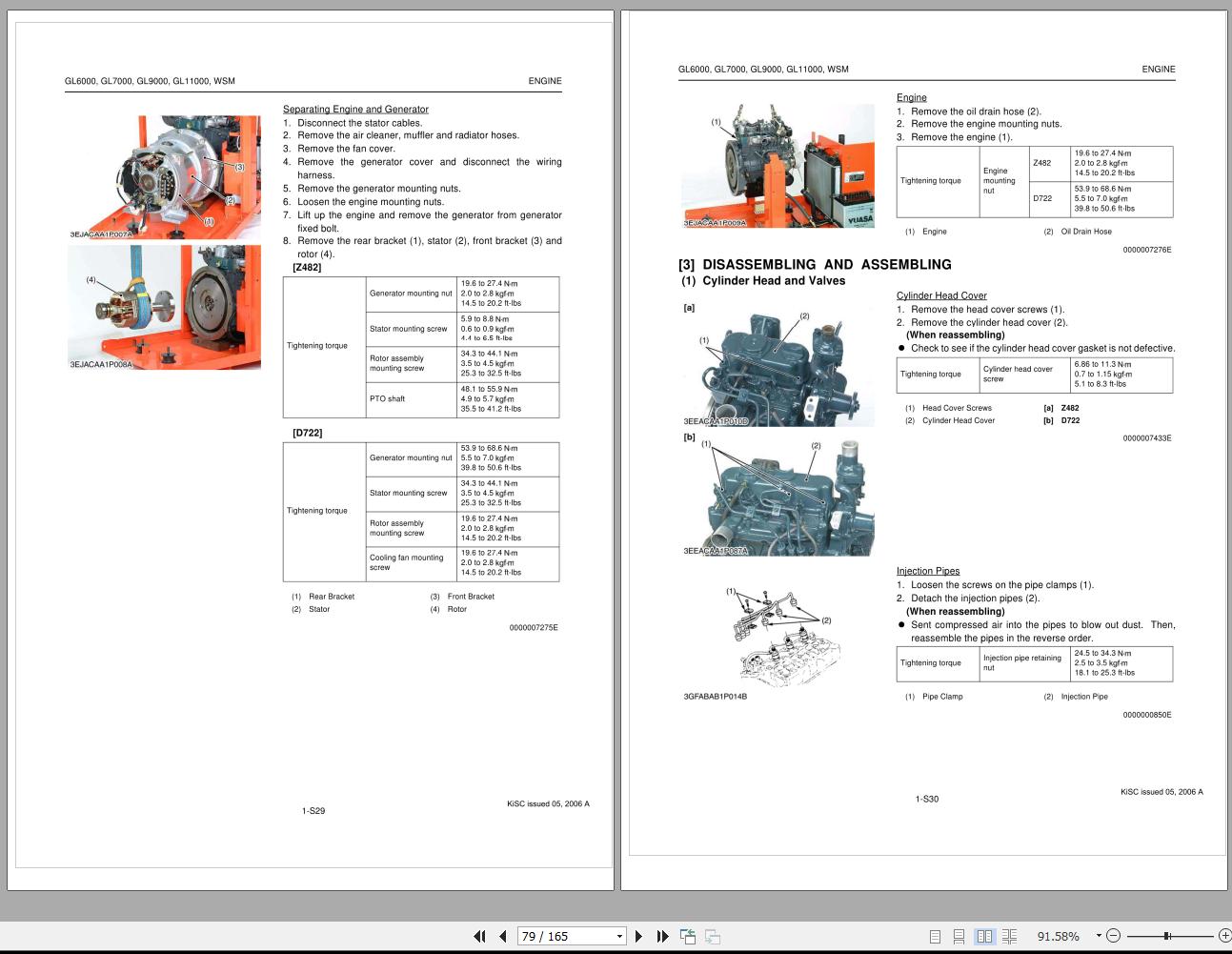Click the underlined Cylinder Head Cover heading

coord(941,295)
